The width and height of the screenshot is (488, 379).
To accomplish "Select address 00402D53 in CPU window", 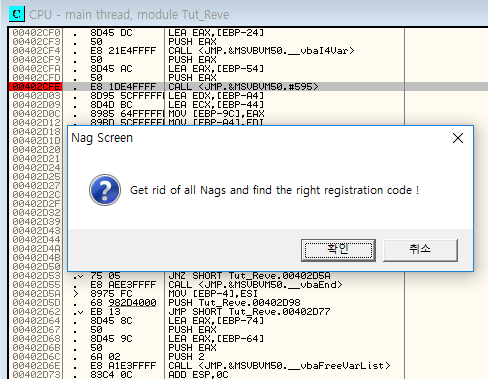I will point(37,276).
